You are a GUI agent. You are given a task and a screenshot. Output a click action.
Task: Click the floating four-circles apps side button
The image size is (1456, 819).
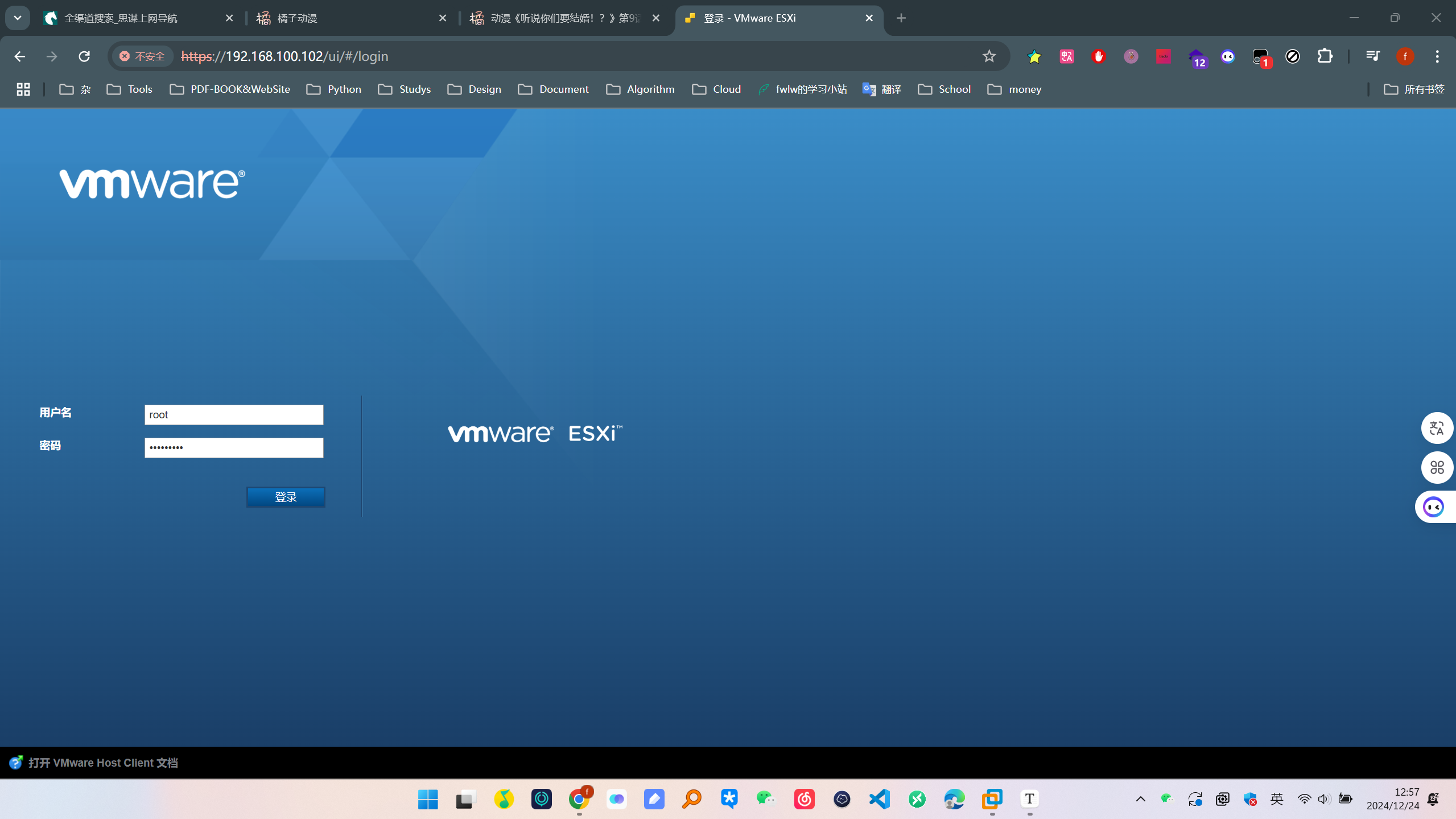pos(1437,467)
